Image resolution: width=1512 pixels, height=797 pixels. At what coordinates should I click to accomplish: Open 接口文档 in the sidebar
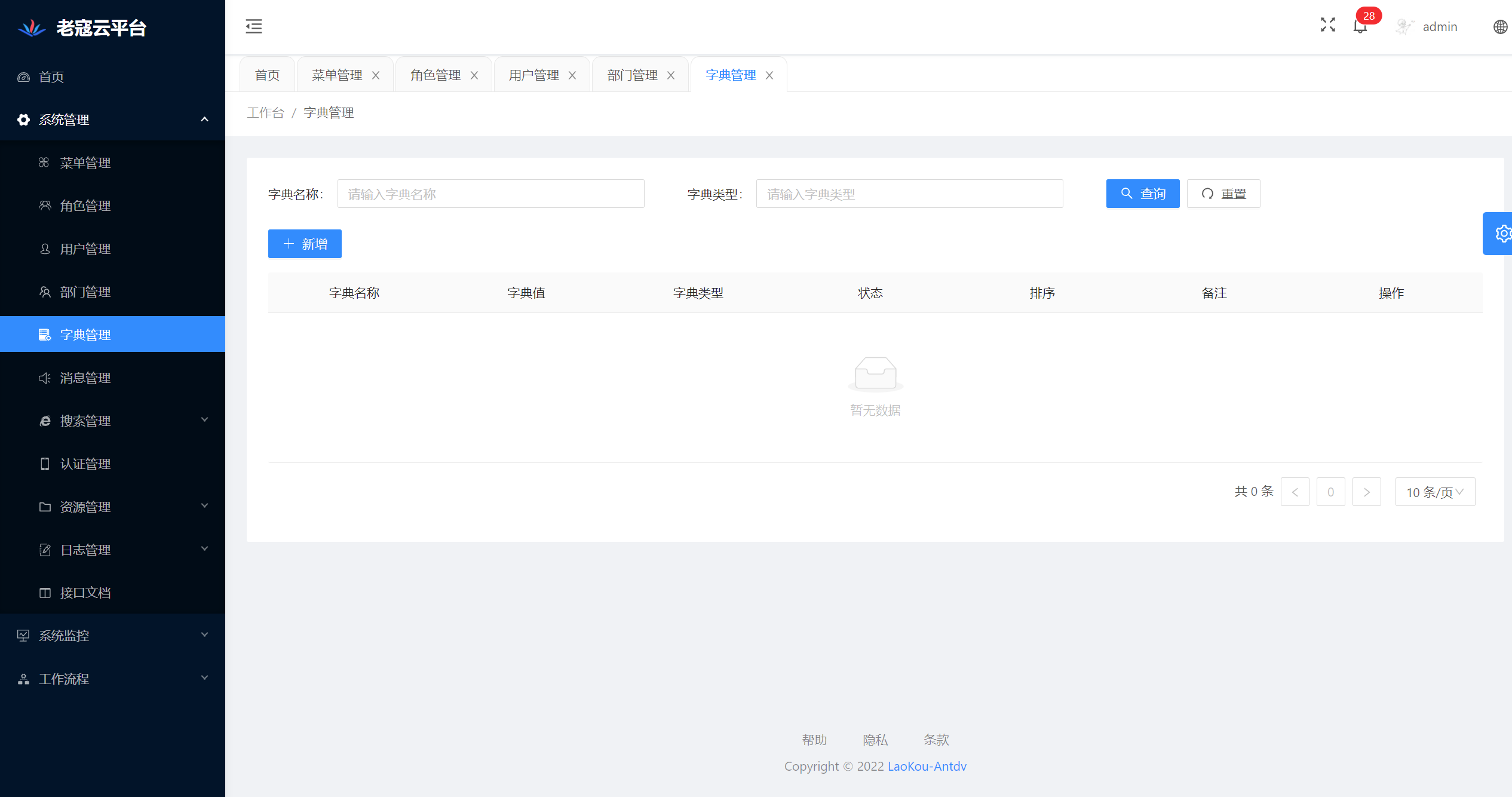(85, 593)
